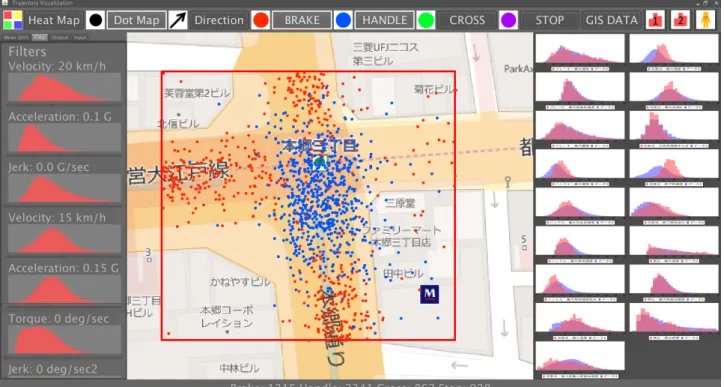Click the Acceleration: 0.15 G label

pyautogui.click(x=63, y=268)
